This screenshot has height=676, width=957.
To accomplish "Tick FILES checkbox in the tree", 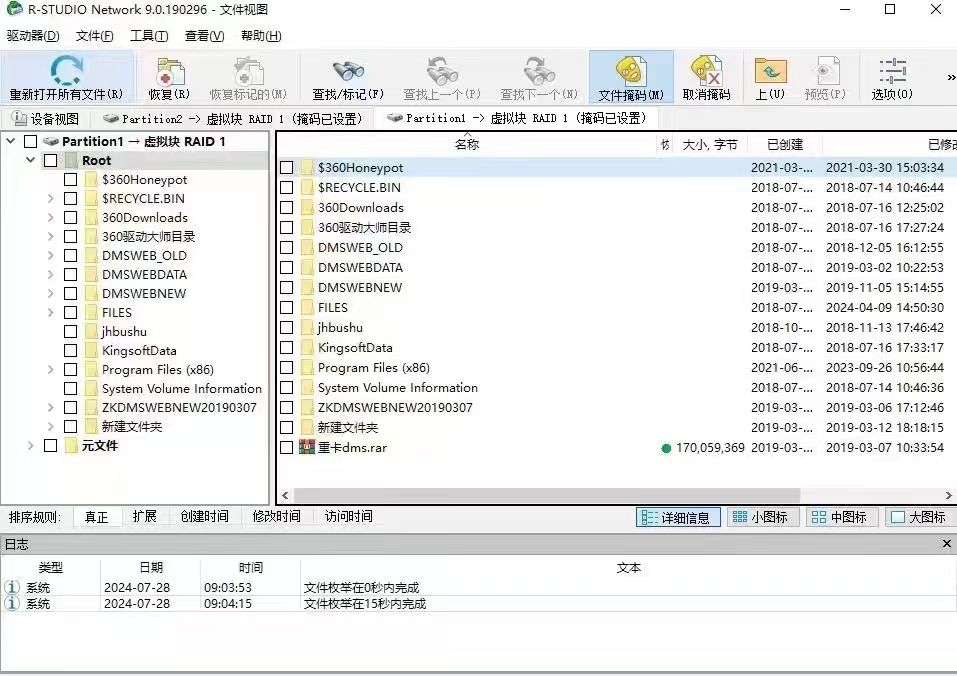I will coord(71,312).
